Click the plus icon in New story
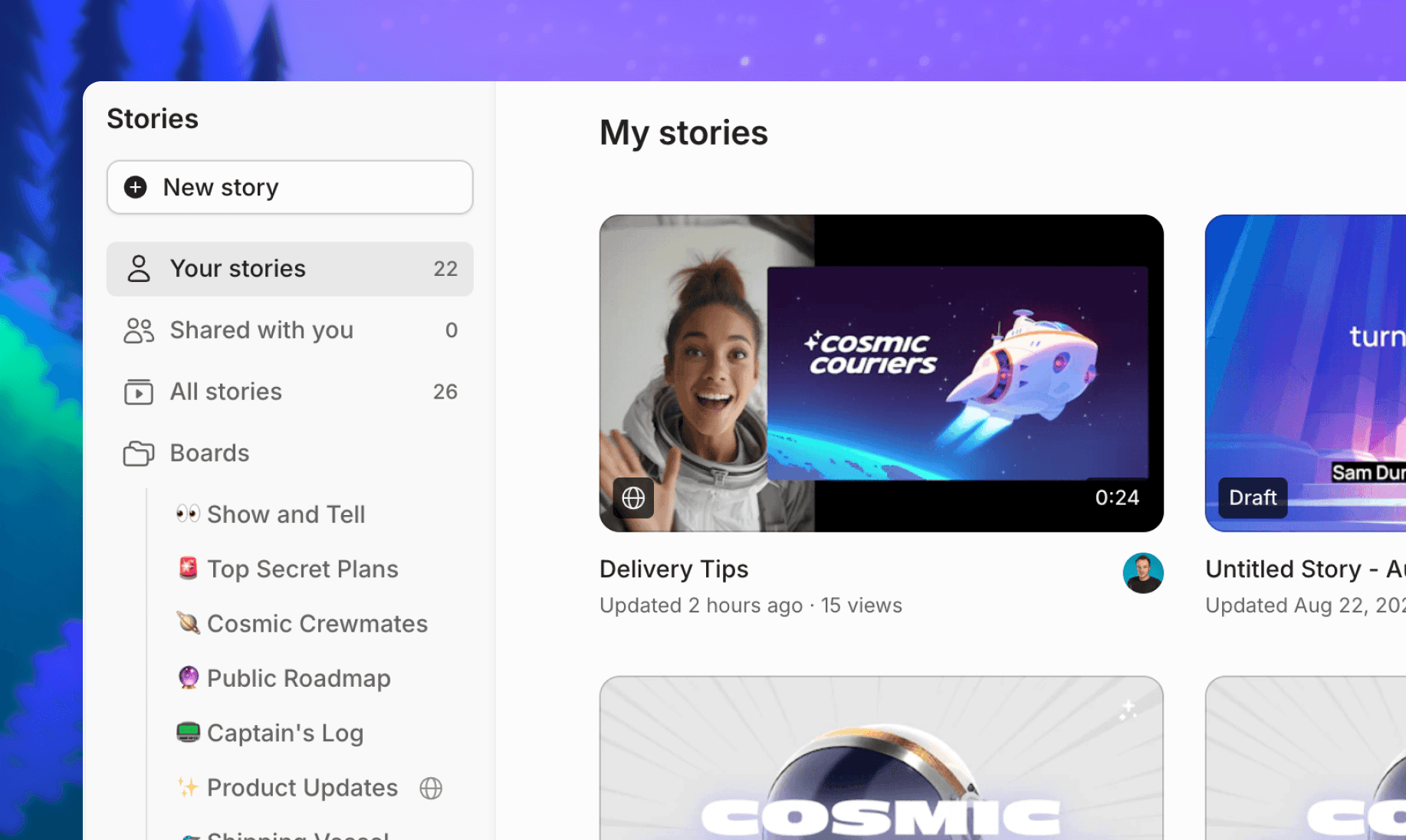The width and height of the screenshot is (1406, 840). pyautogui.click(x=136, y=187)
